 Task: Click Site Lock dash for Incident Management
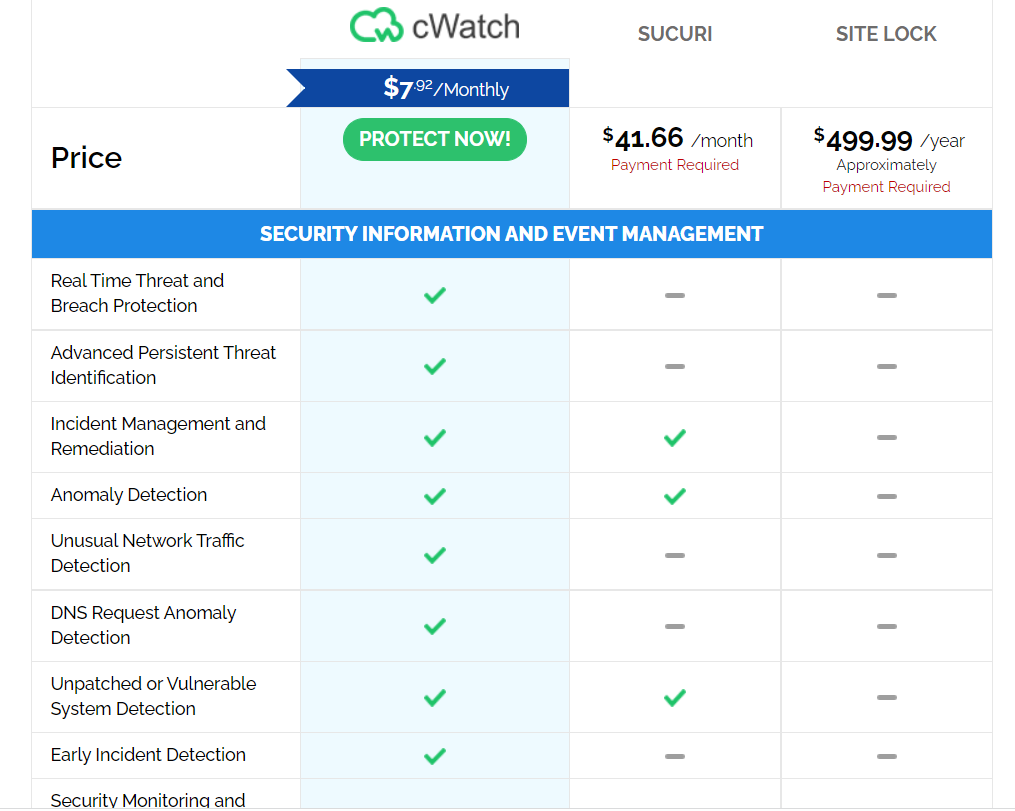tap(886, 438)
